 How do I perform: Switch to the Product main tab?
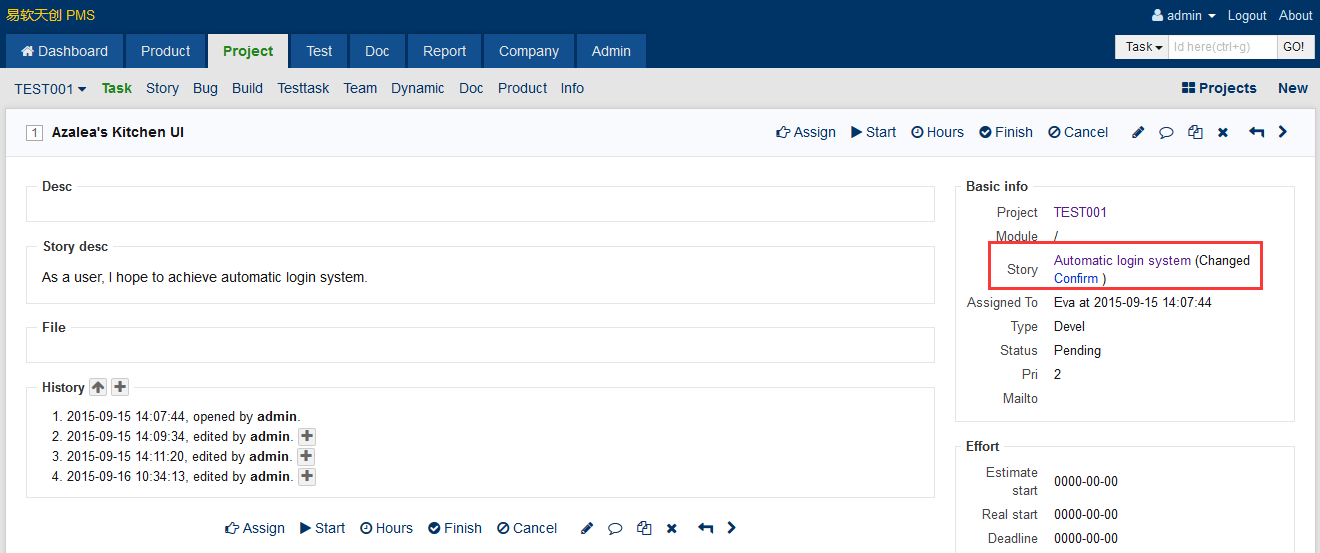point(165,52)
